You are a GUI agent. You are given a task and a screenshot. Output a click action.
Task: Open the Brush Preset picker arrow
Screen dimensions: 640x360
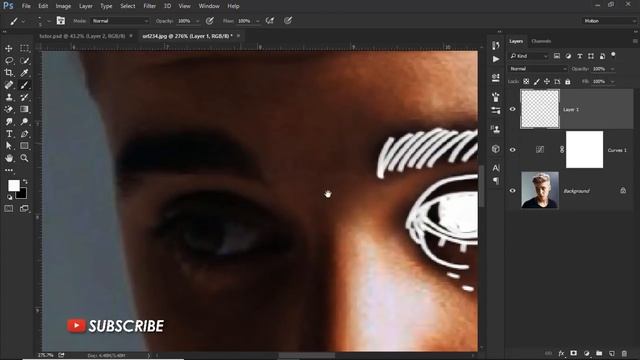pyautogui.click(x=49, y=21)
